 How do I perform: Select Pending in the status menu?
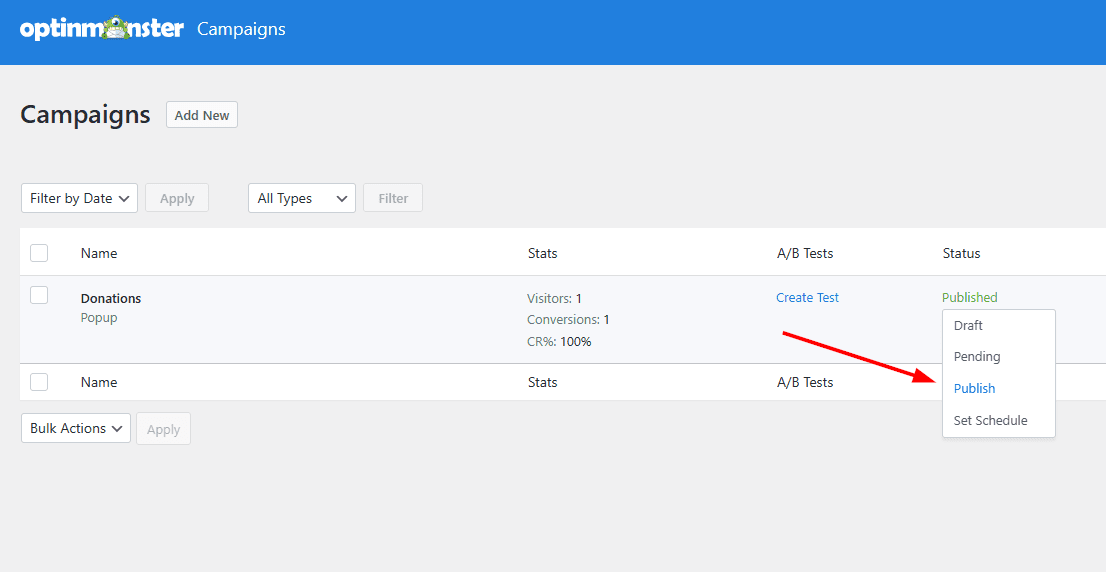pos(977,356)
